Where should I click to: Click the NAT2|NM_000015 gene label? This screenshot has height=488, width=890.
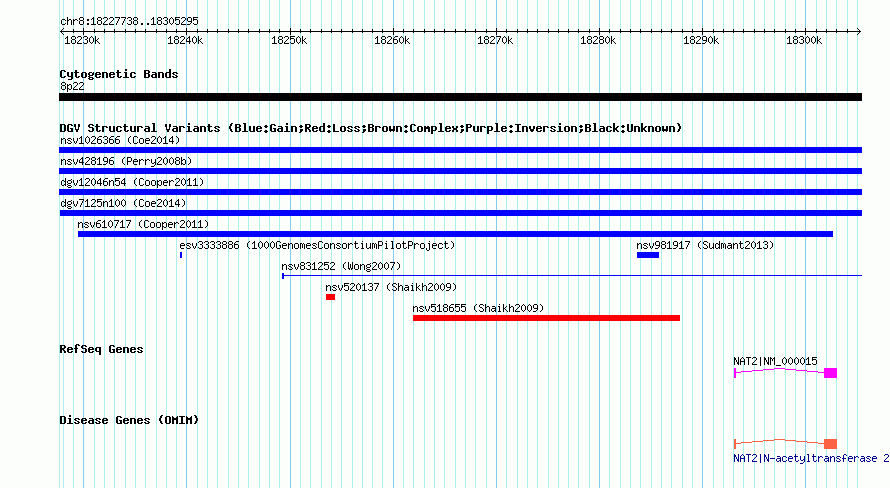775,361
